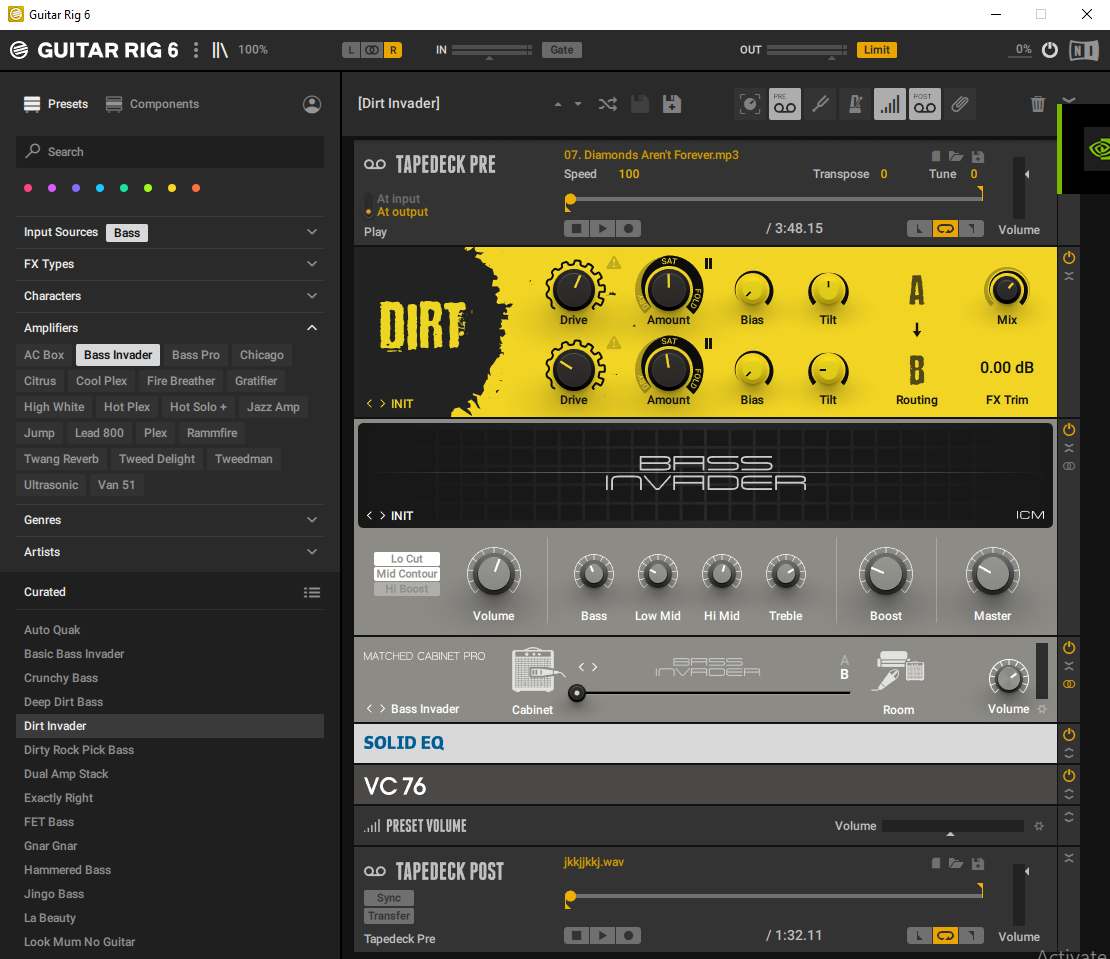Toggle the Solid EQ power button
The image size is (1110, 959).
1069,735
